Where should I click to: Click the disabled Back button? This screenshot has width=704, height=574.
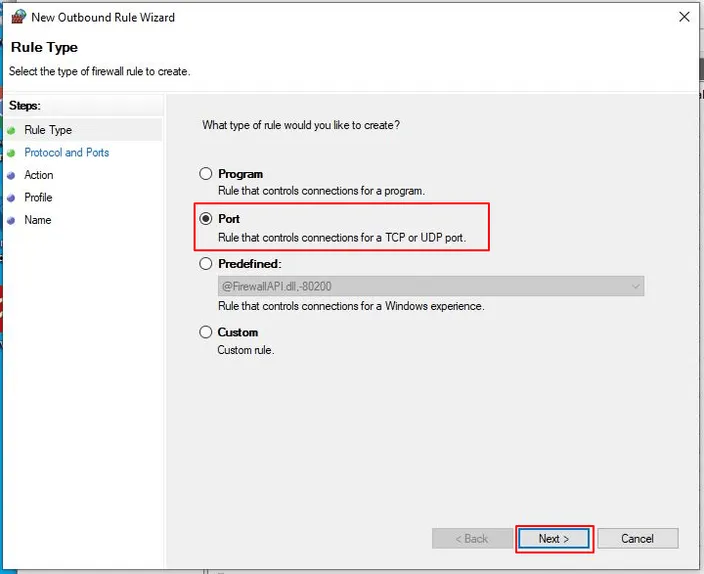pyautogui.click(x=472, y=539)
